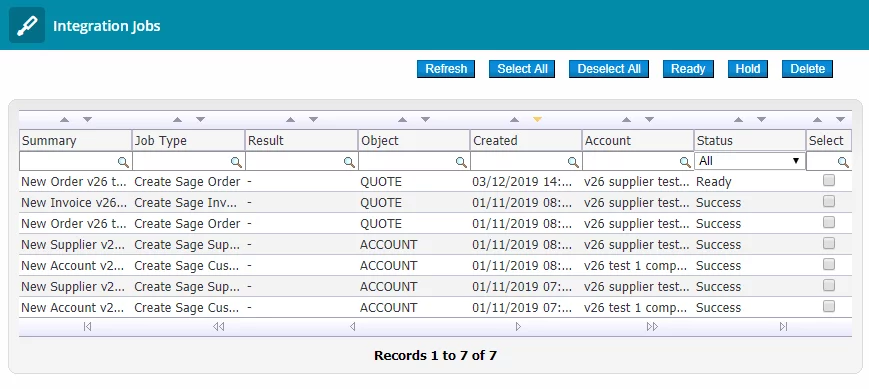Tick checkbox for Success New Order row
869x389 pixels.
pyautogui.click(x=829, y=222)
